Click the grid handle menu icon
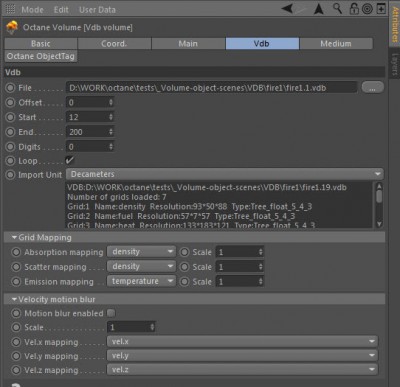The image size is (400, 387). pyautogui.click(x=11, y=9)
